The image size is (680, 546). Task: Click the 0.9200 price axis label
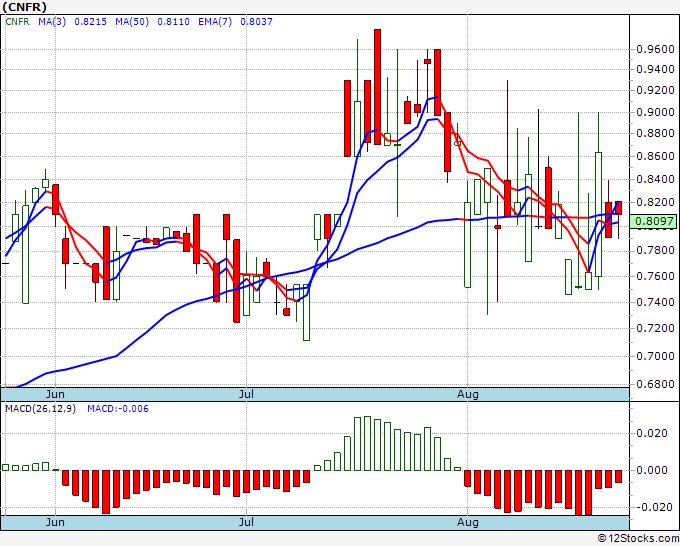[655, 91]
